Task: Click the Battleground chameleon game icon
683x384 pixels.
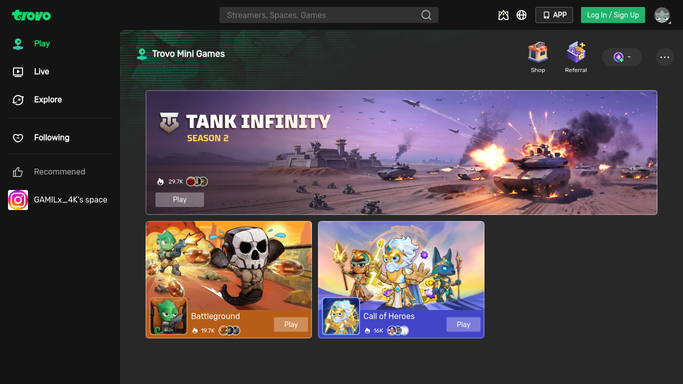Action: click(169, 316)
